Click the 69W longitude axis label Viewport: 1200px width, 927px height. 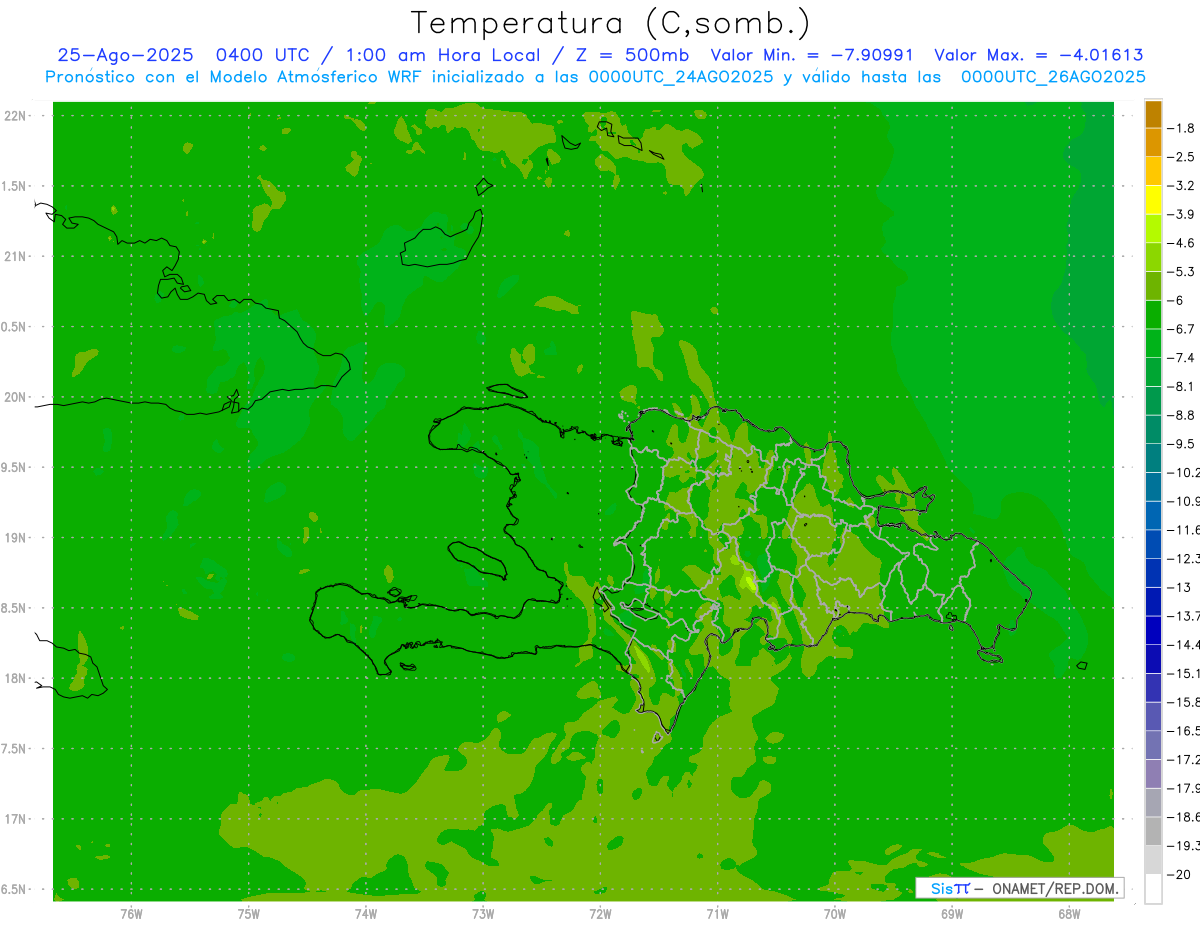(952, 914)
